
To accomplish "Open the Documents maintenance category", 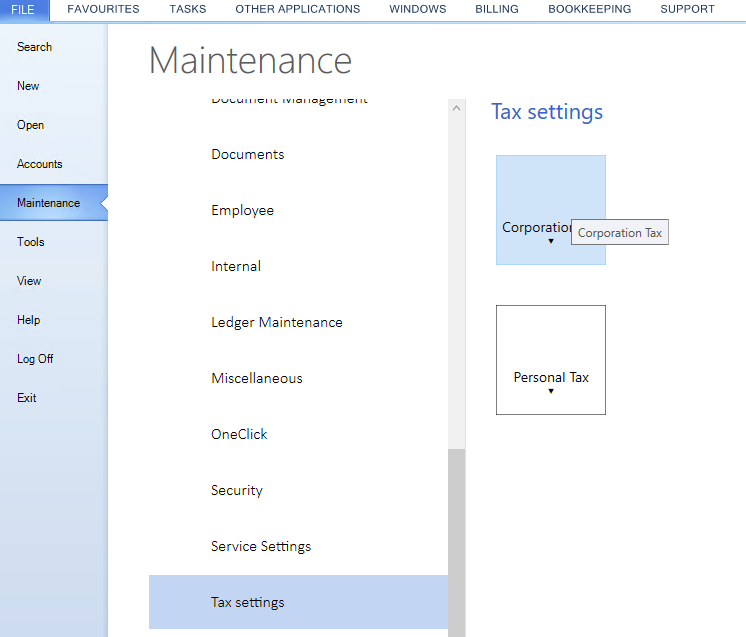I will [298, 154].
